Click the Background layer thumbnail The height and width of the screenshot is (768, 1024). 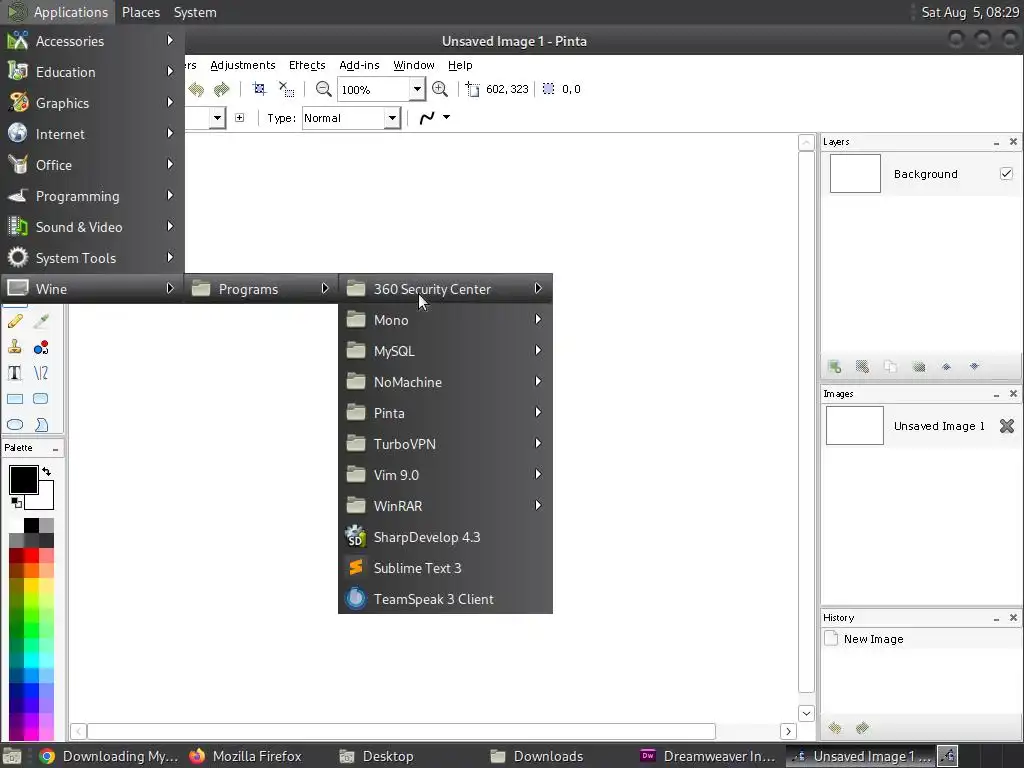(x=855, y=174)
